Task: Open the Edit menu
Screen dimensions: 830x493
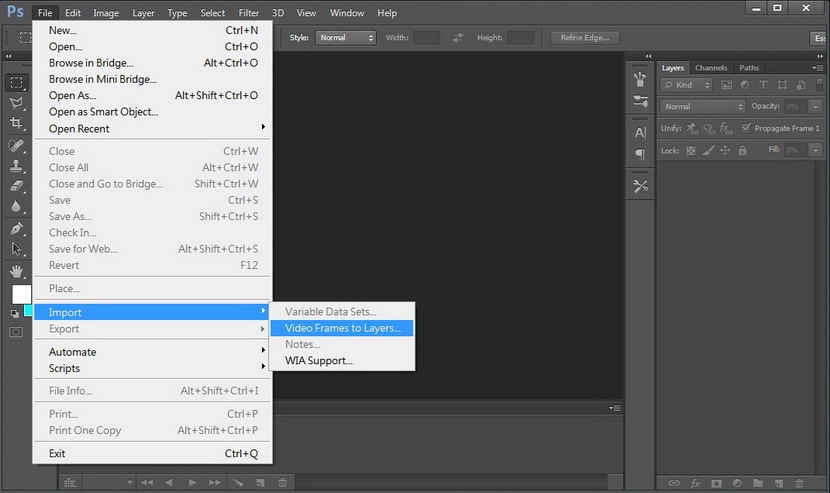Action: [73, 13]
